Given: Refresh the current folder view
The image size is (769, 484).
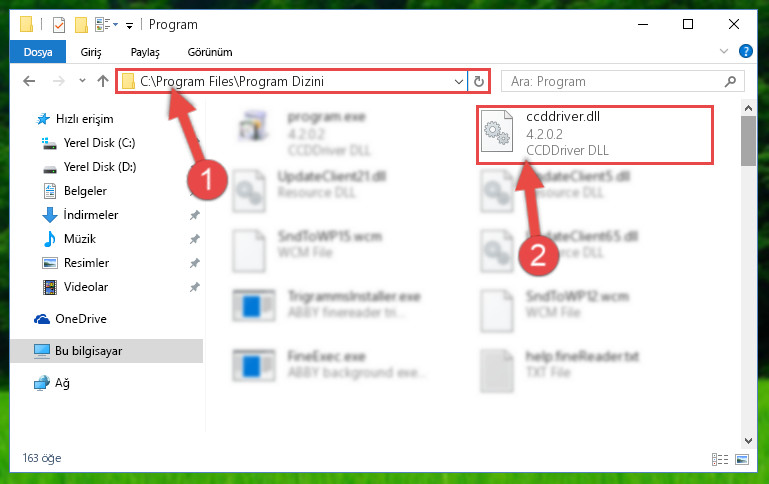Looking at the screenshot, I should [x=479, y=81].
